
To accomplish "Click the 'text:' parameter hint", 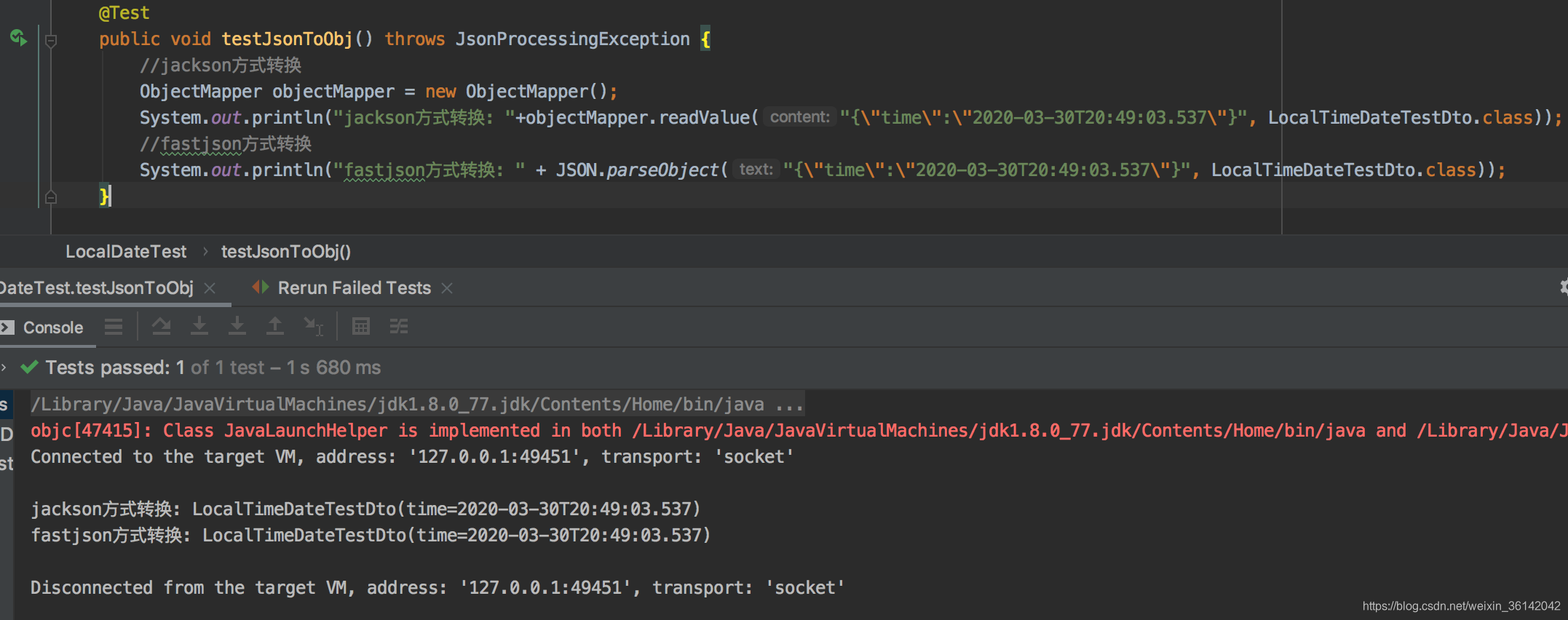I will point(756,170).
